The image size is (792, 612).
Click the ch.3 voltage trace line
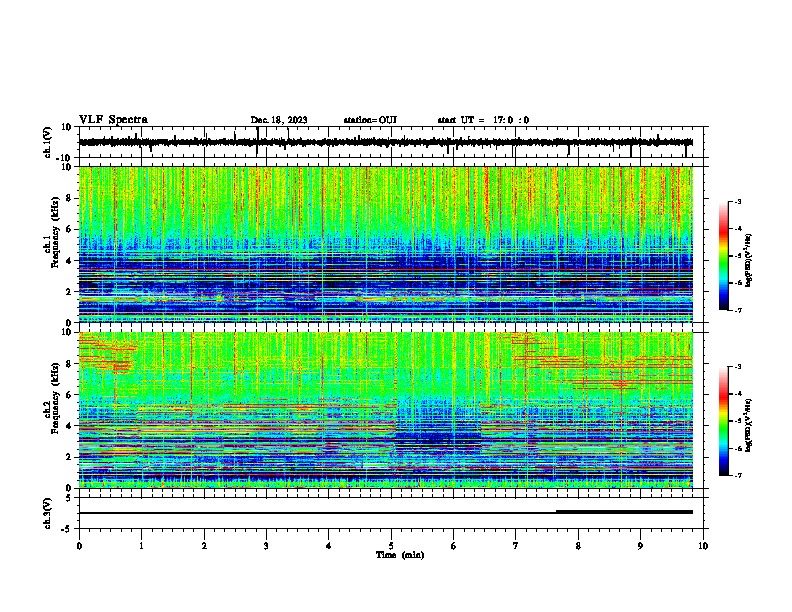pyautogui.click(x=385, y=513)
